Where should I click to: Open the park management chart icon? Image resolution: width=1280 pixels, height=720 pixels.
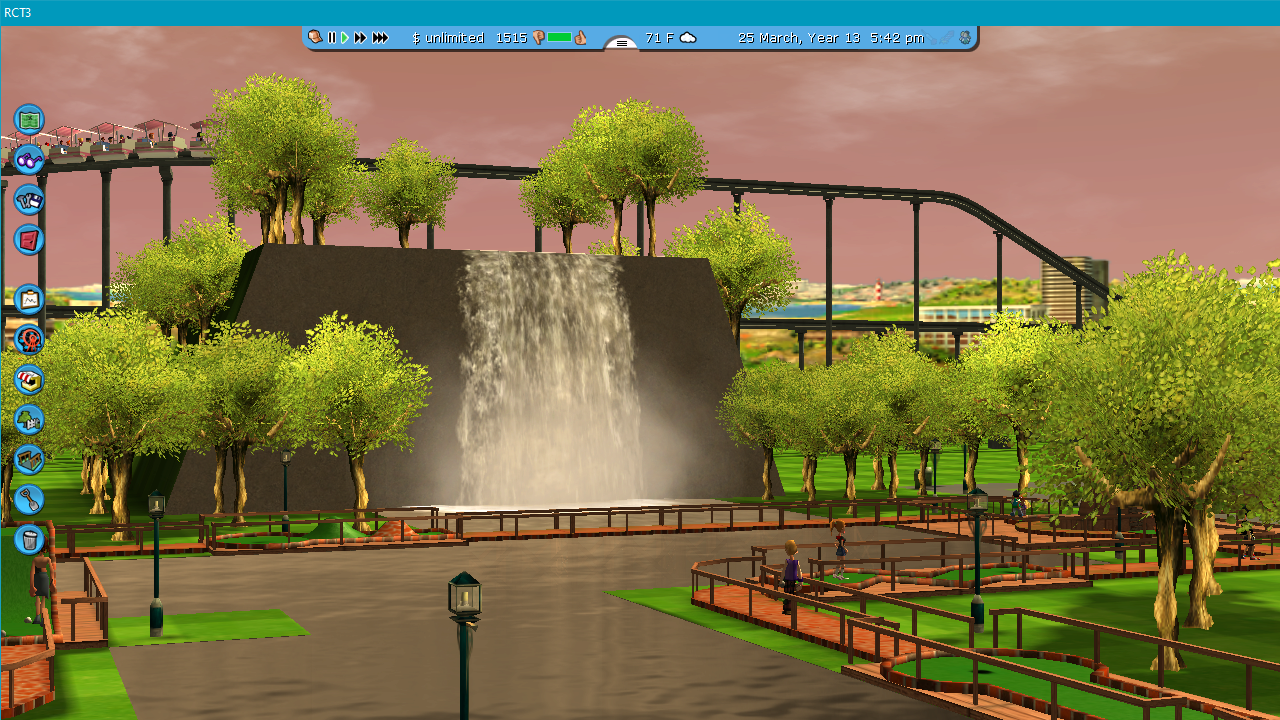29,300
